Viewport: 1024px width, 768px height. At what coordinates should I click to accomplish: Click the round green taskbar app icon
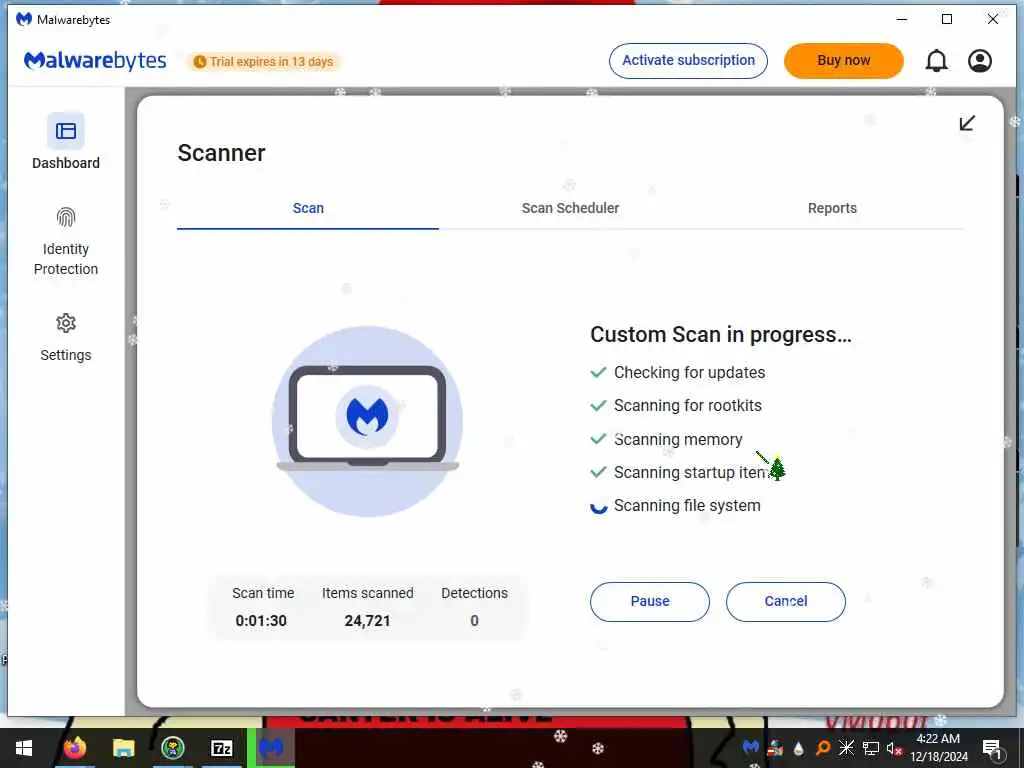(x=173, y=748)
